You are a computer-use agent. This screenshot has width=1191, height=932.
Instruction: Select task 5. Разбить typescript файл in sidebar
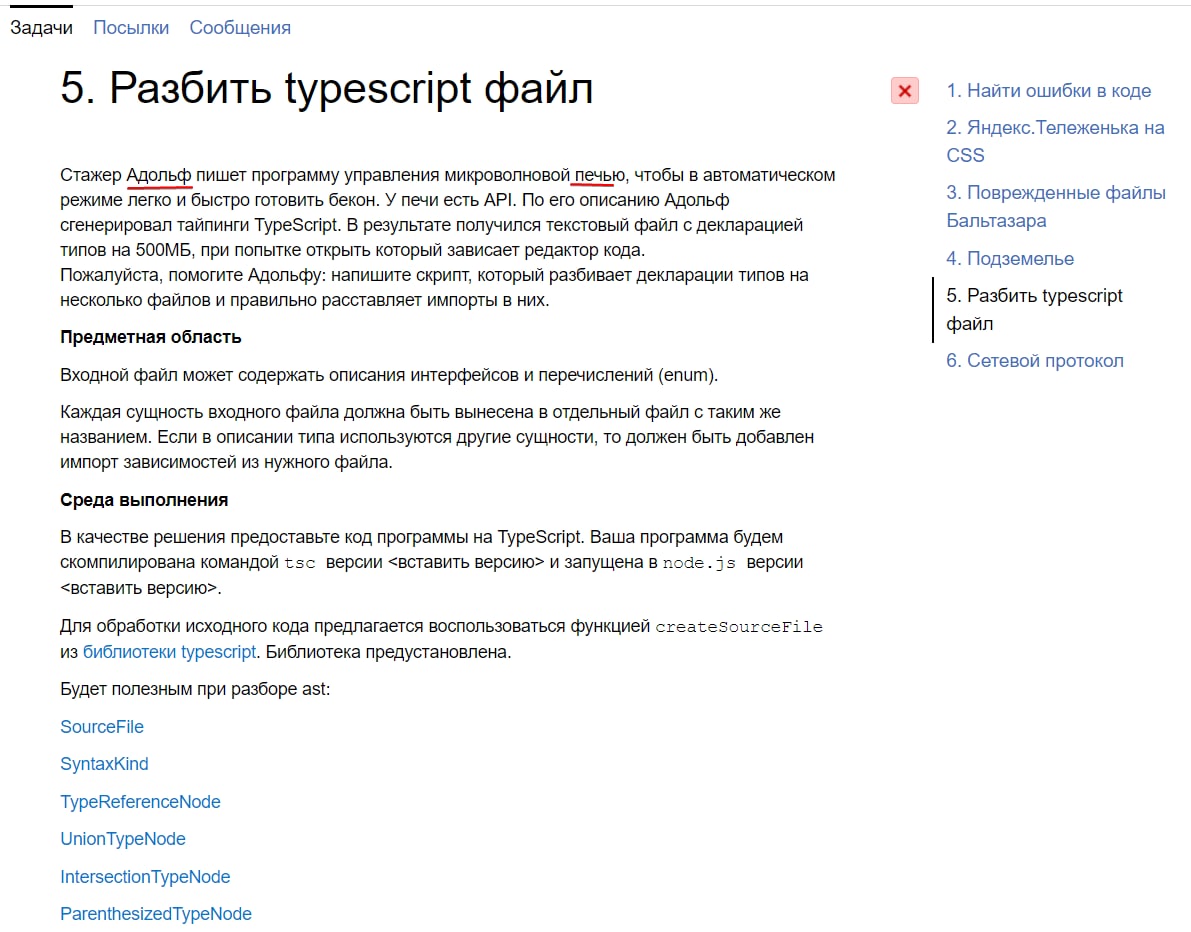(x=1034, y=309)
